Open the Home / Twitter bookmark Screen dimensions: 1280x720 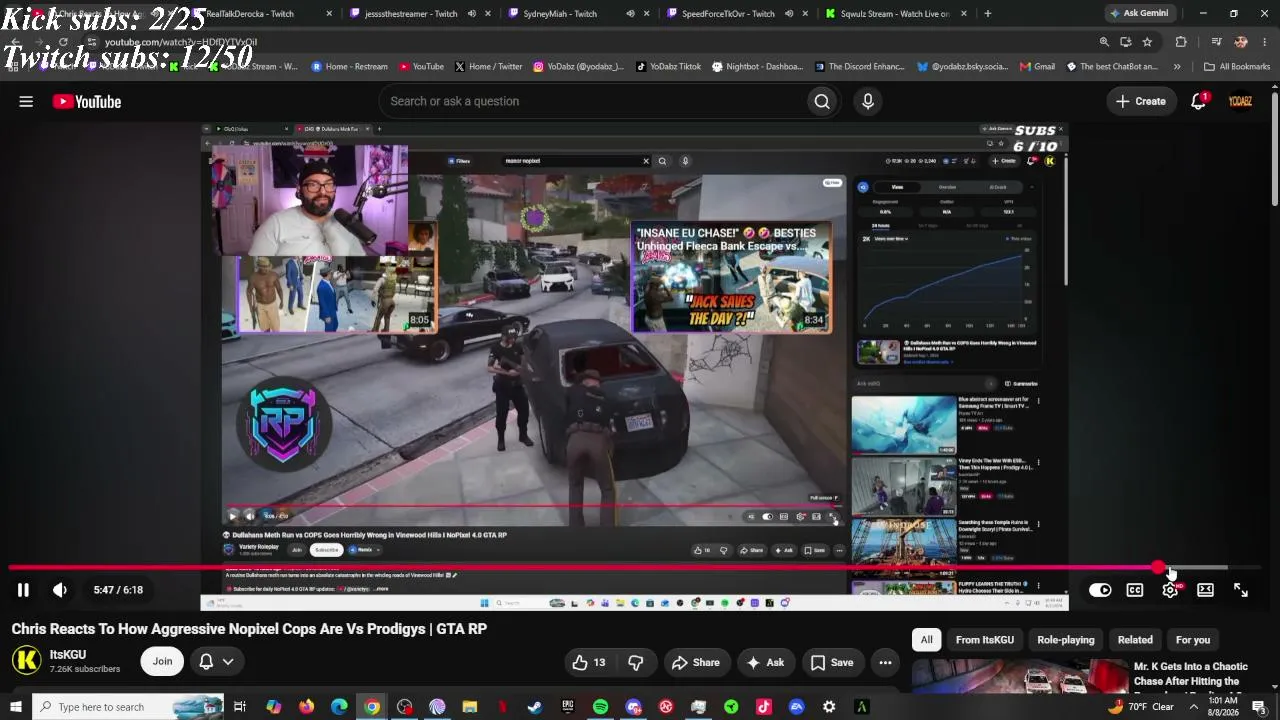488,67
